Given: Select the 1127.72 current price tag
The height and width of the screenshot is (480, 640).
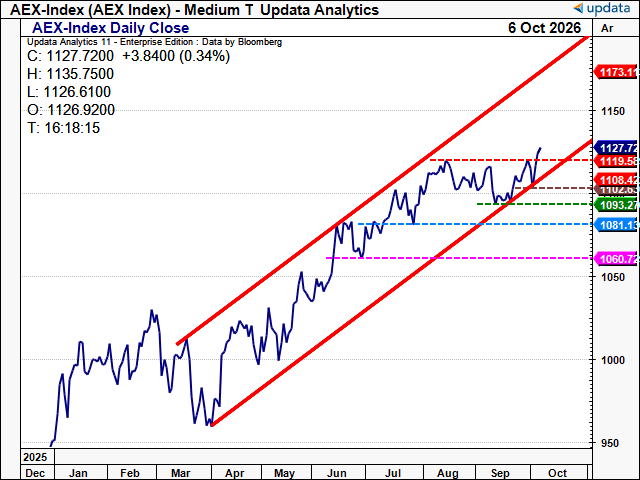Looking at the screenshot, I should point(616,148).
